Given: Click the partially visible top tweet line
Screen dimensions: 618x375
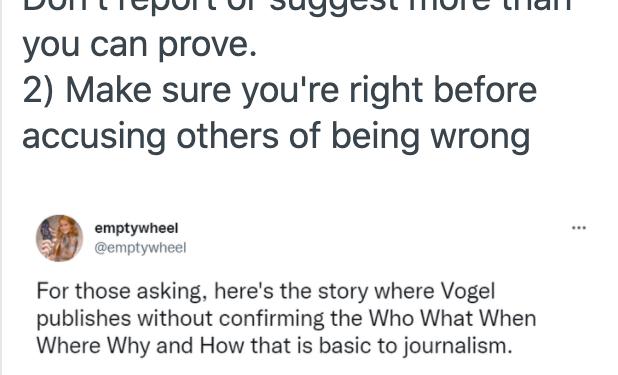Looking at the screenshot, I should pyautogui.click(x=297, y=7).
